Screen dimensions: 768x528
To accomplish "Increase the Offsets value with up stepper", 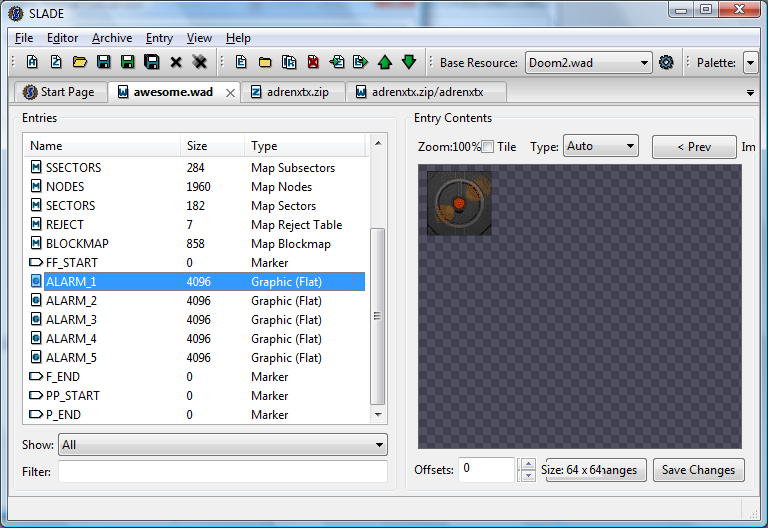I will tap(528, 464).
